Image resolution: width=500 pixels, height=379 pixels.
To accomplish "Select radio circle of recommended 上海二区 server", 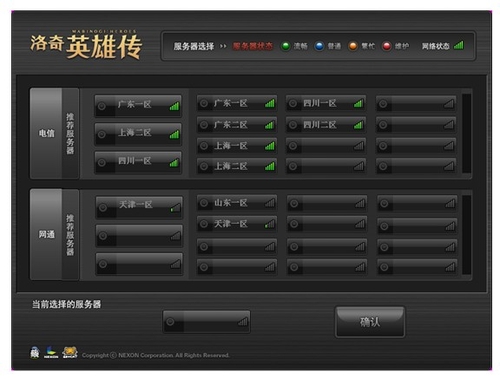I will click(102, 134).
